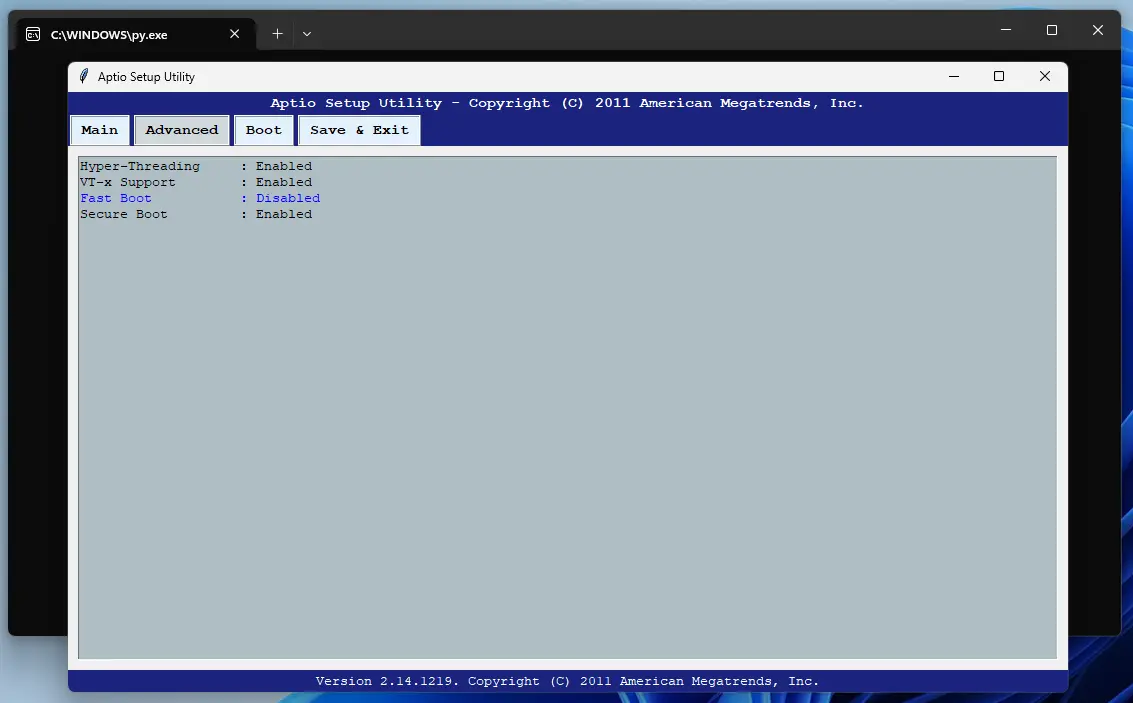Select the Hyper-Threading setting label
This screenshot has height=703, width=1133.
click(140, 166)
